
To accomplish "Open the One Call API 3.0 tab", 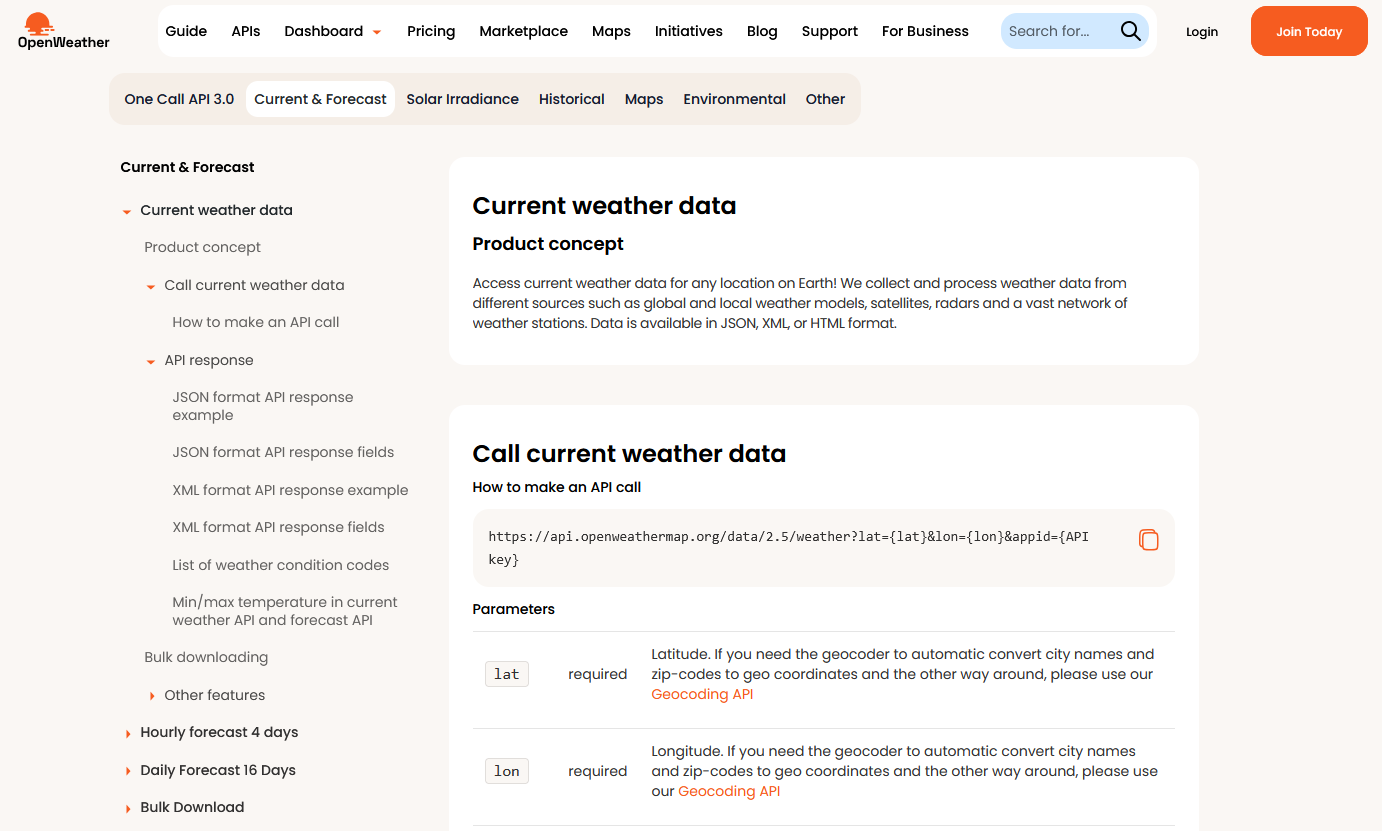I will (x=179, y=99).
